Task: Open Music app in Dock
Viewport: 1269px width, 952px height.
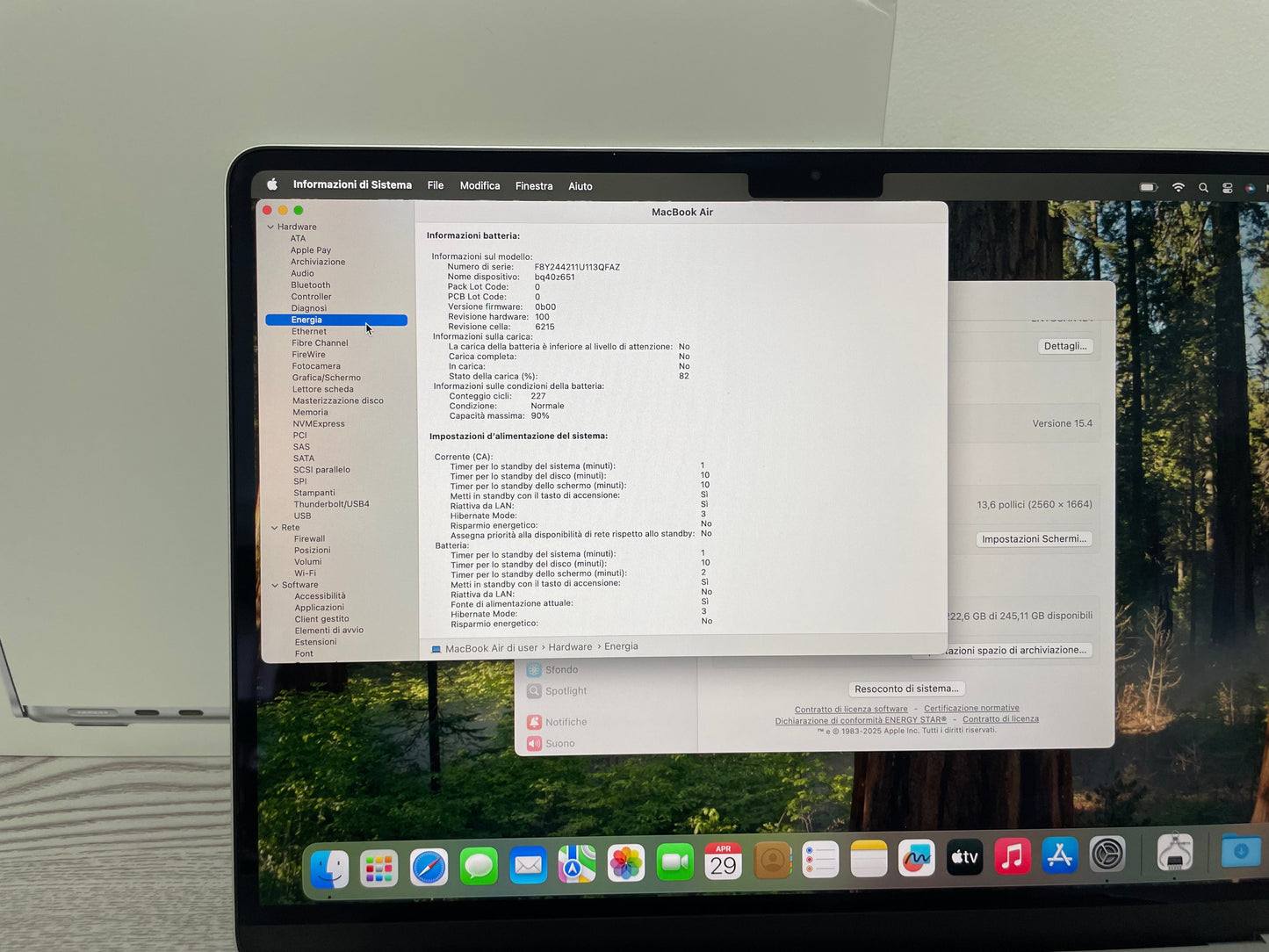Action: (1012, 856)
